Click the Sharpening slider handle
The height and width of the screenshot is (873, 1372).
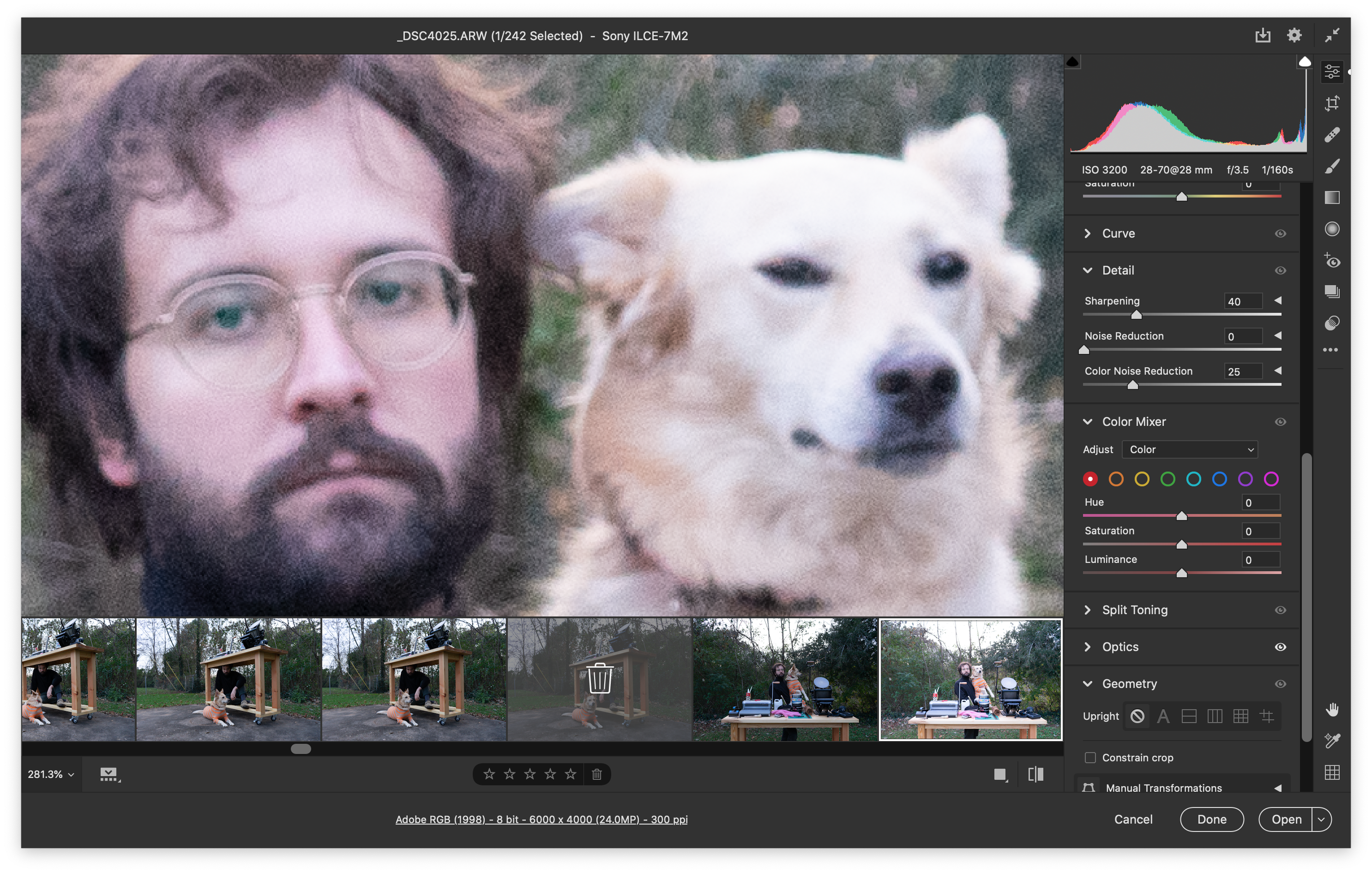point(1136,315)
